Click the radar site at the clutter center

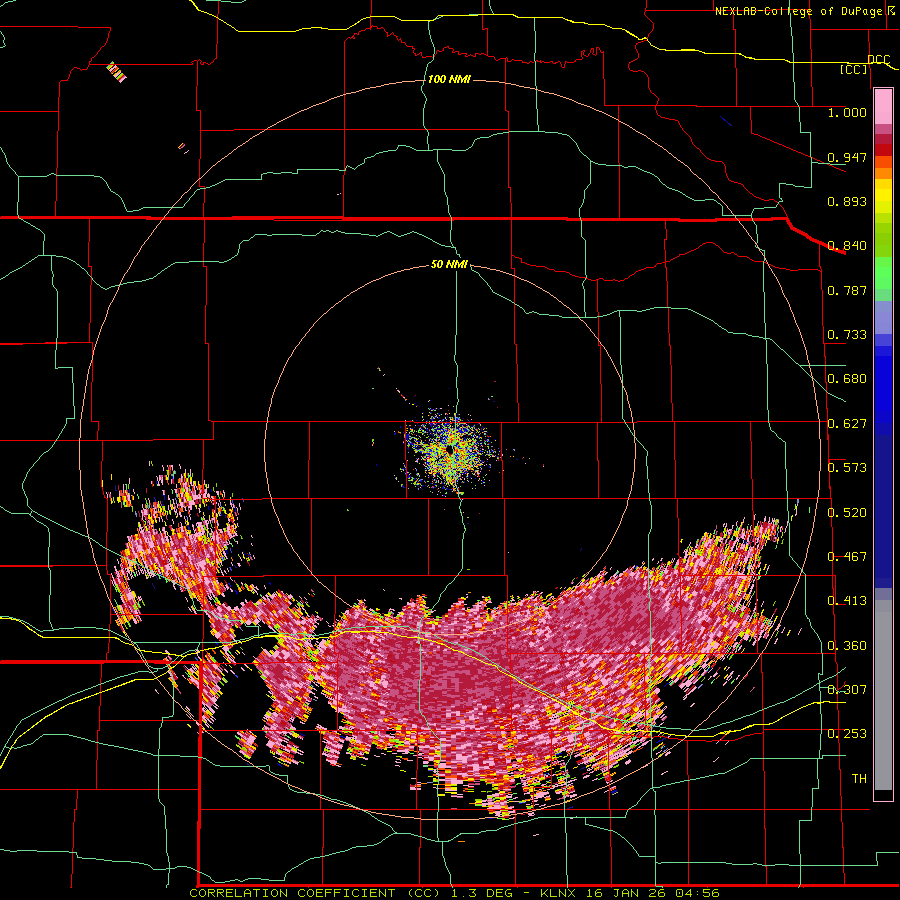450,450
